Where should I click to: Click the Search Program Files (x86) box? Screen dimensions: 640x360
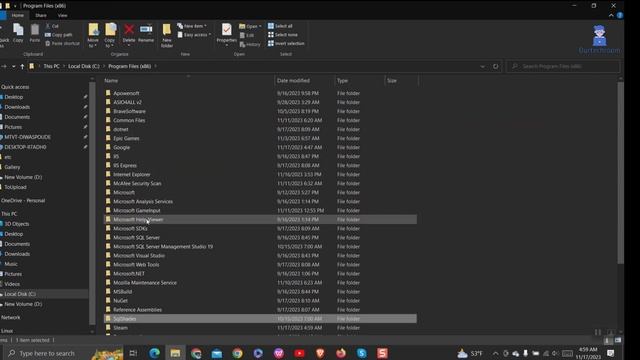[563, 66]
